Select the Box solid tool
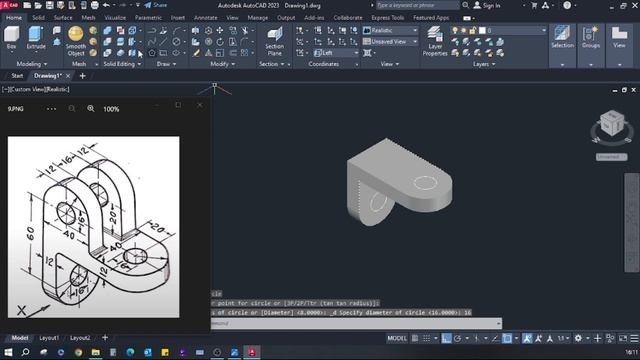Image resolution: width=640 pixels, height=360 pixels. click(x=11, y=37)
